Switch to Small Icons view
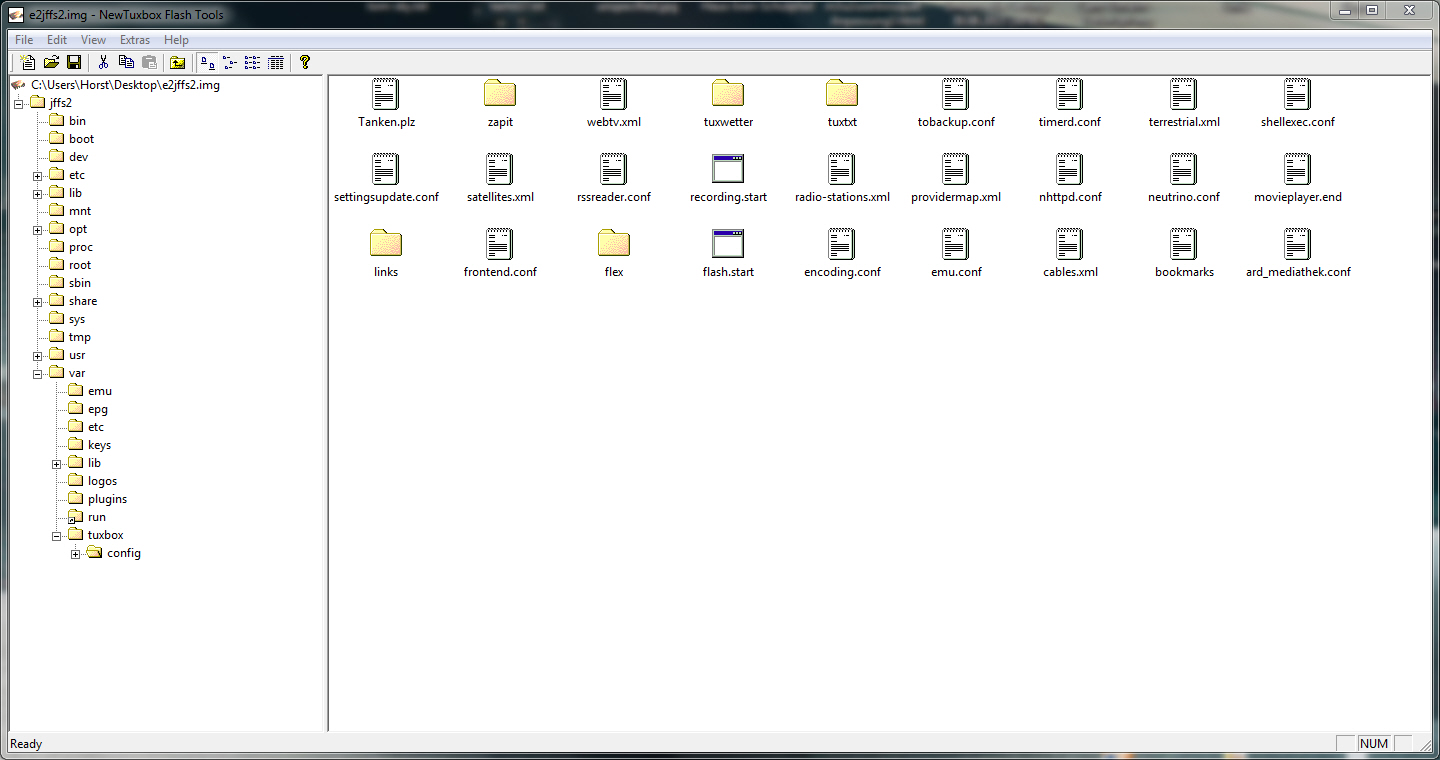1440x760 pixels. click(230, 63)
